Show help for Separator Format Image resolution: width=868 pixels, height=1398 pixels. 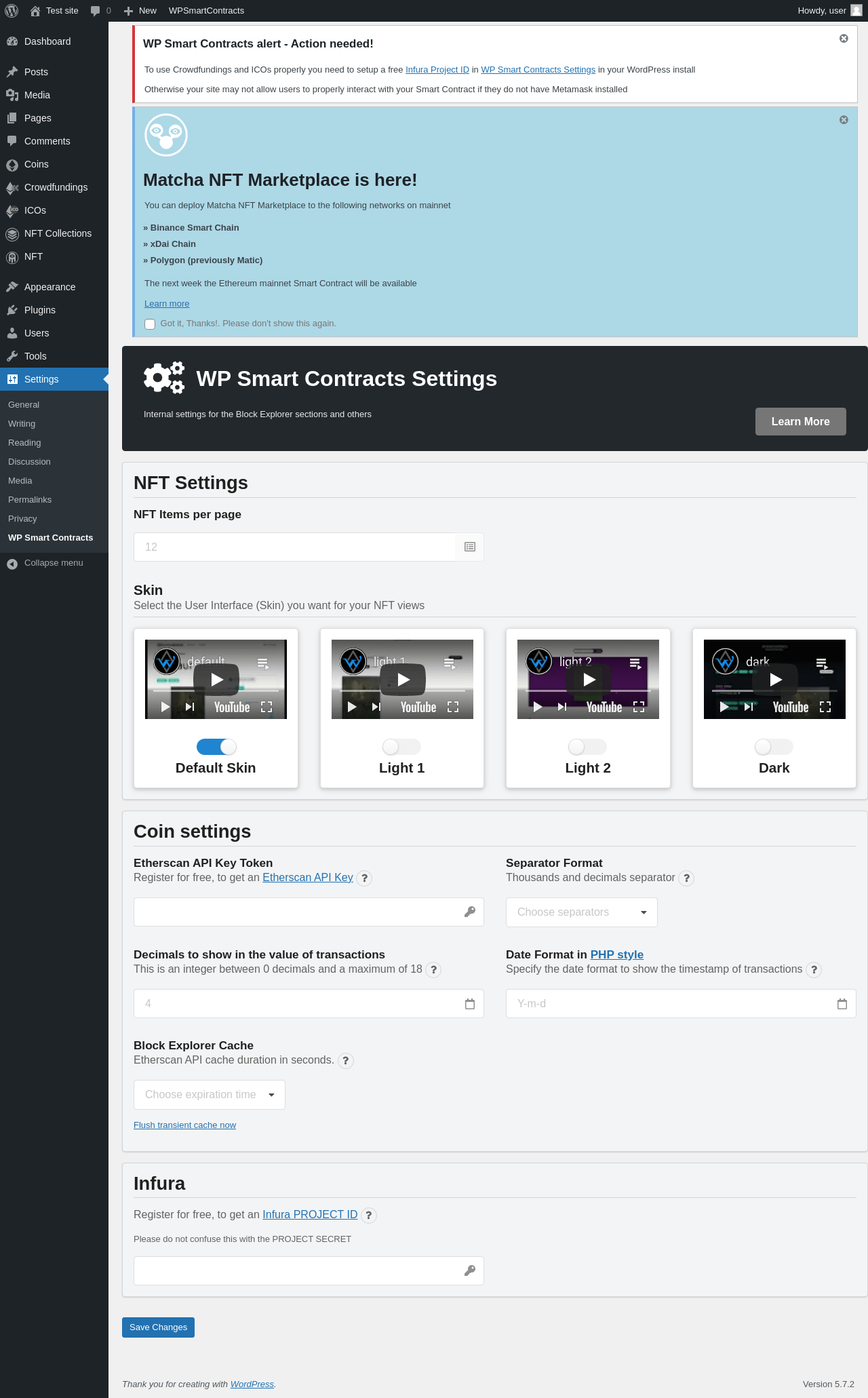click(x=686, y=878)
